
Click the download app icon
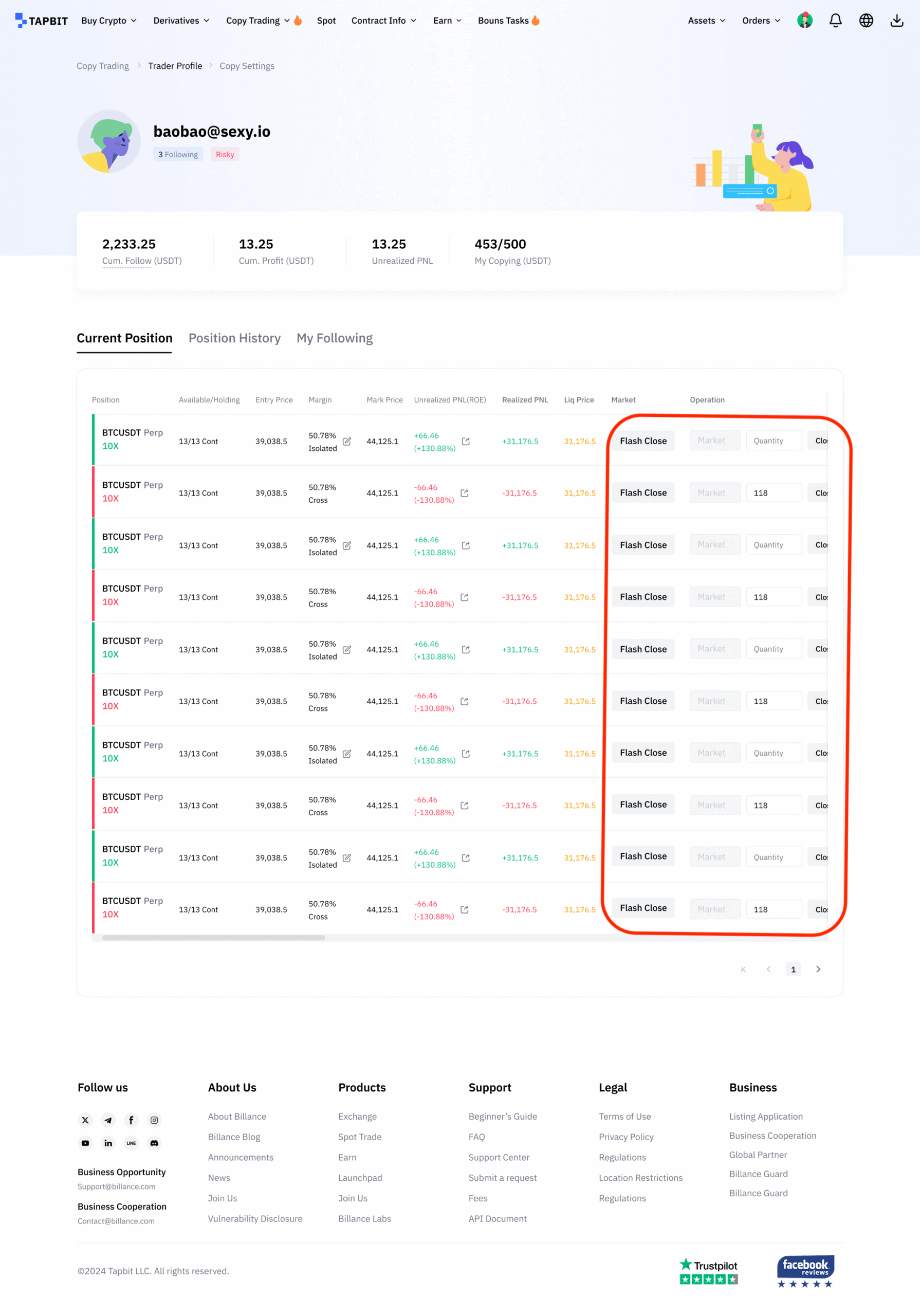(896, 21)
